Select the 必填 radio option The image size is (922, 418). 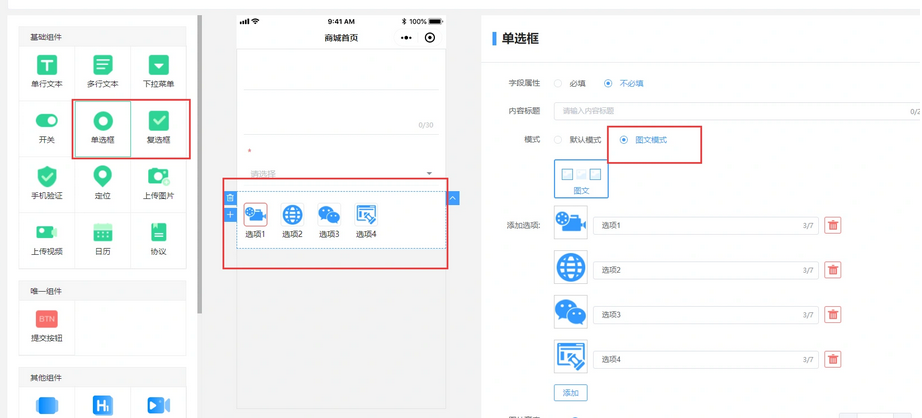558,84
